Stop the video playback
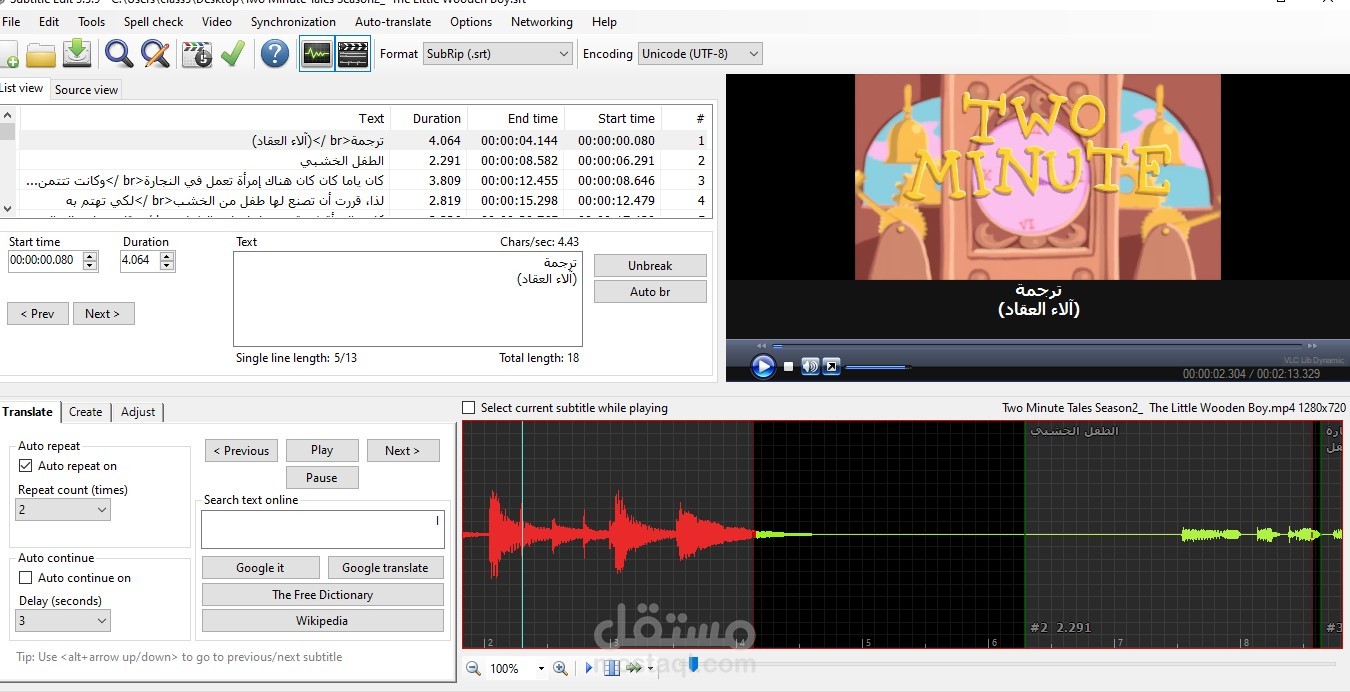 coord(788,367)
